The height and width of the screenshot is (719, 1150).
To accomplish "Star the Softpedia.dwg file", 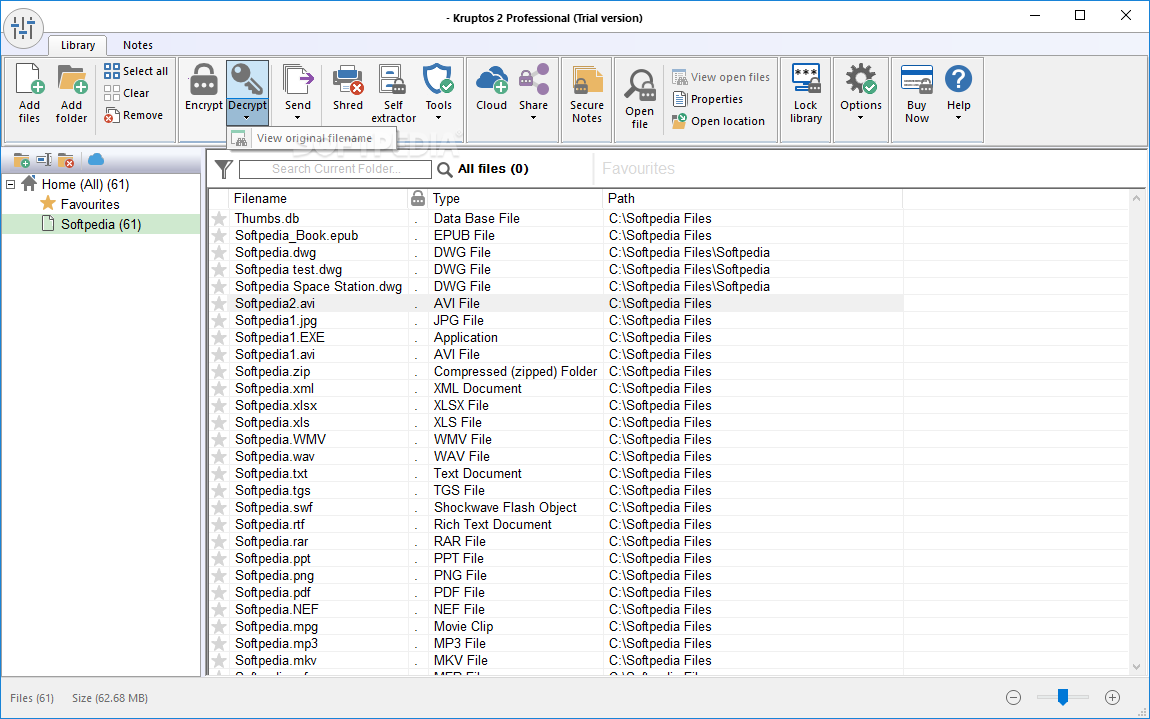I will (219, 252).
